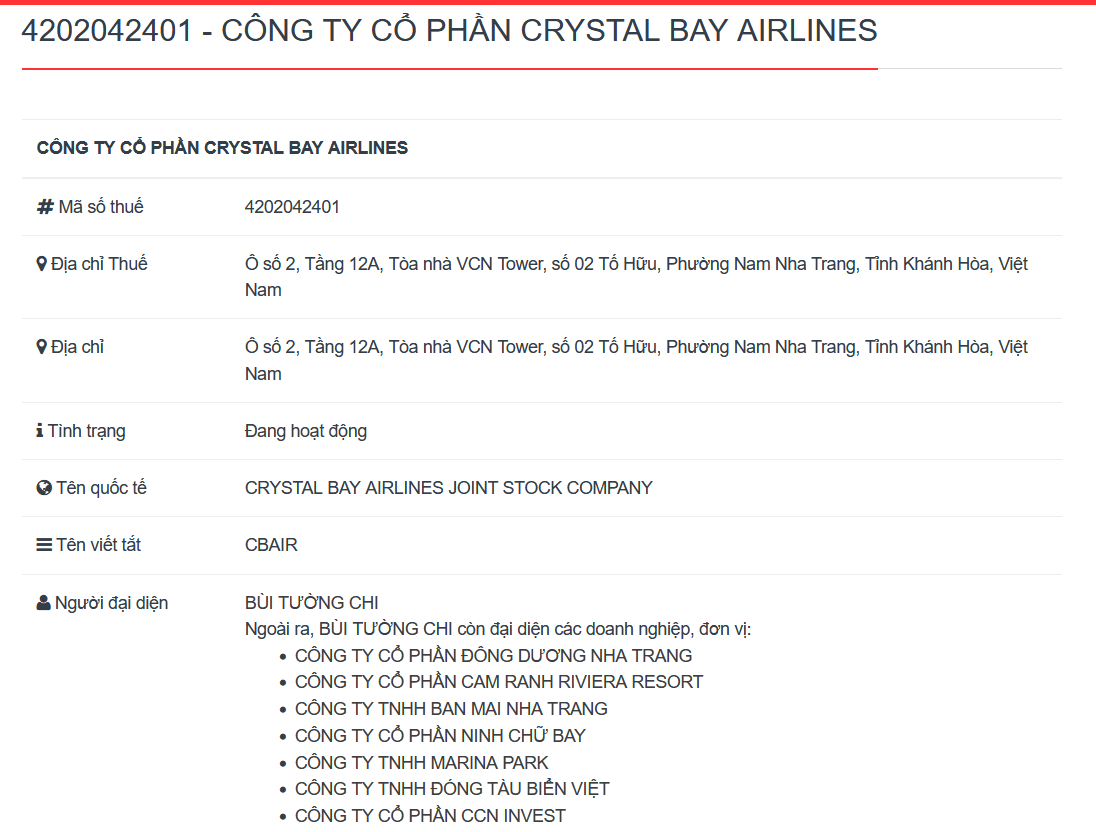Click the abbreviated name CBAIR
Viewport: 1096px width, 832px height.
pos(271,545)
